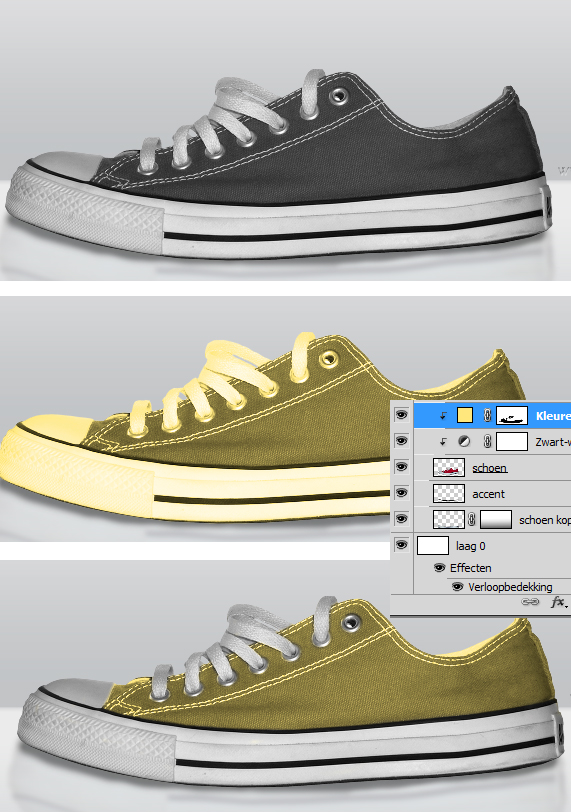Viewport: 571px width, 812px height.
Task: Toggle visibility of schoen layer
Action: (401, 467)
